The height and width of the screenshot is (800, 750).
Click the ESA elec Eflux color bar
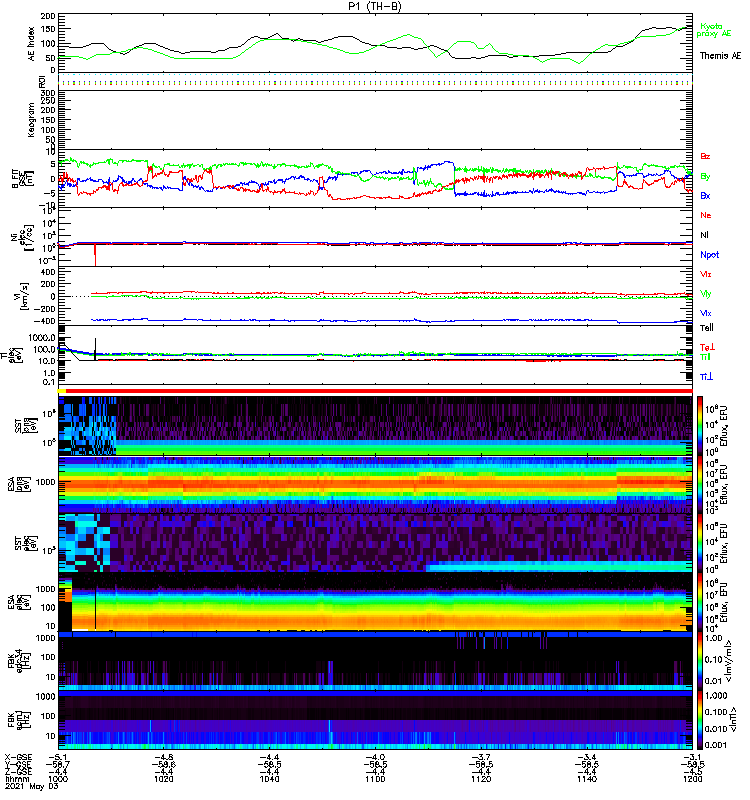(x=700, y=602)
